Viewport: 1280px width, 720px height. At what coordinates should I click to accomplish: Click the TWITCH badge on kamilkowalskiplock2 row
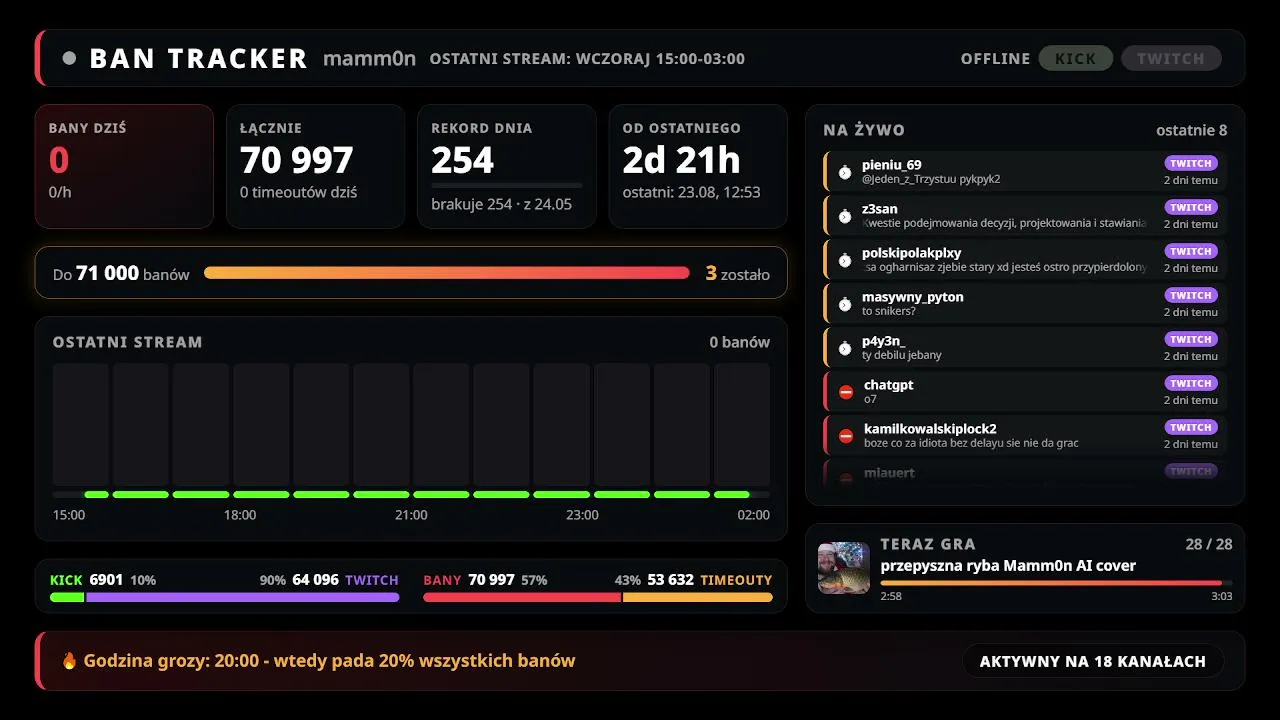pyautogui.click(x=1191, y=427)
